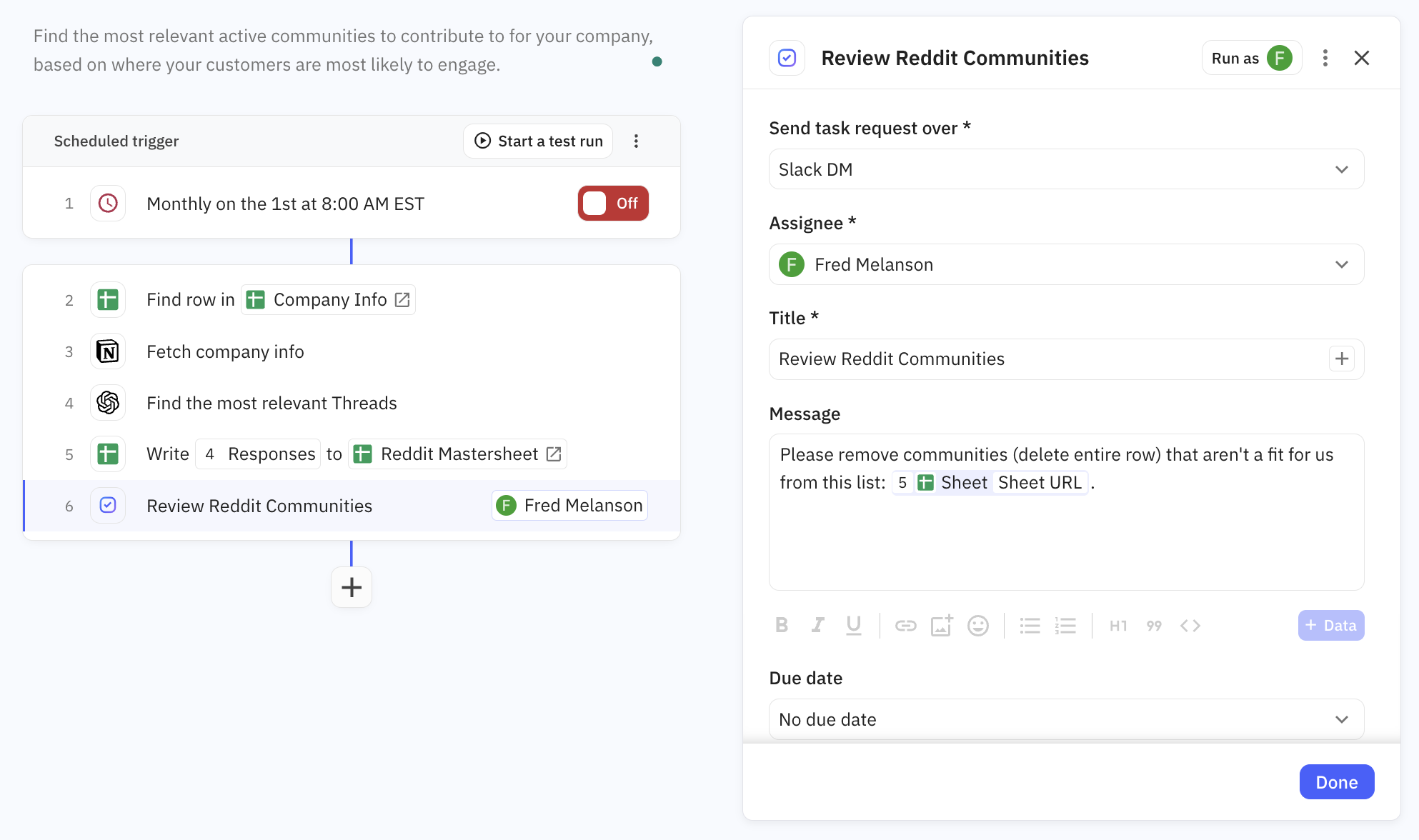Expand the Send task request over dropdown
The width and height of the screenshot is (1419, 840).
tap(1065, 169)
